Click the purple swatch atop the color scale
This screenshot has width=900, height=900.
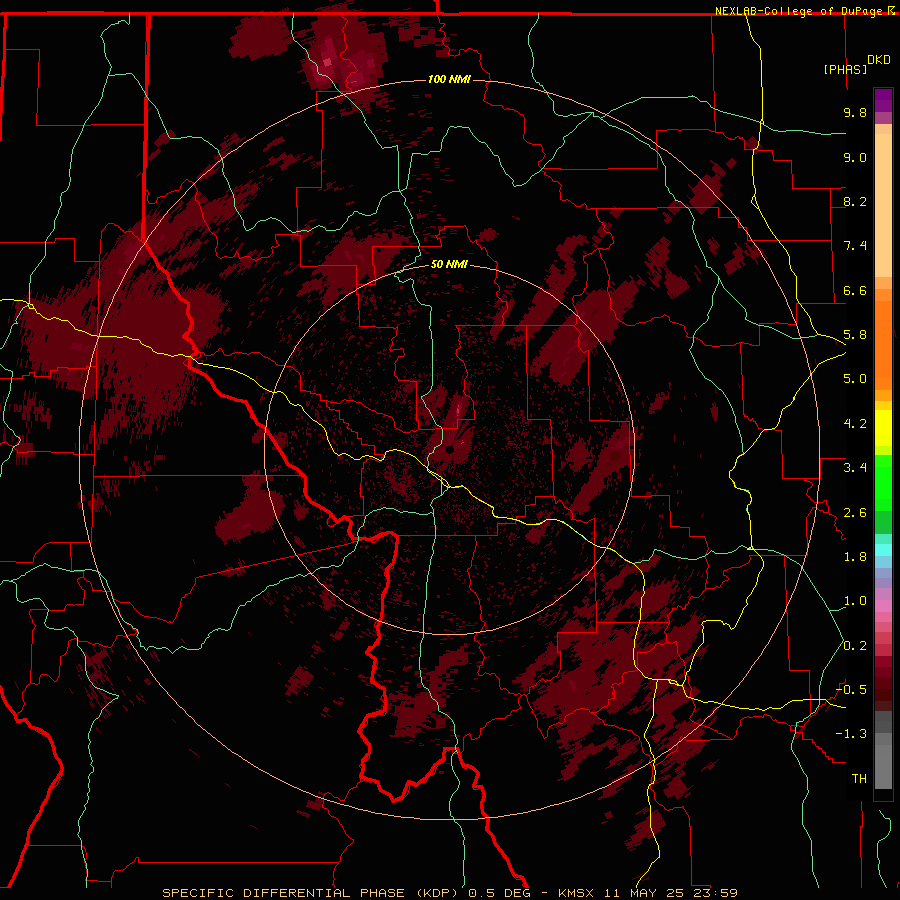883,100
